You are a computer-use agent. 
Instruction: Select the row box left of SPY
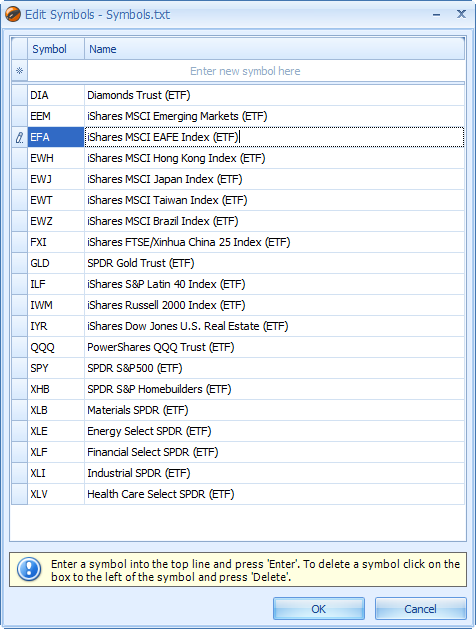19,368
